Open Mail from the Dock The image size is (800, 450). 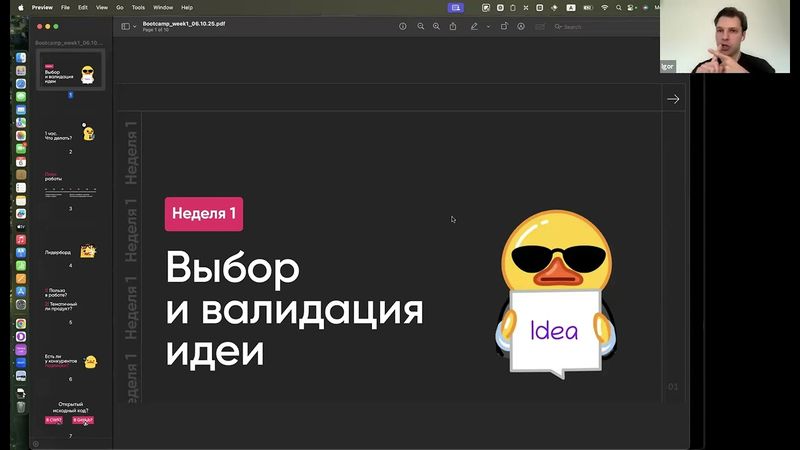21,109
